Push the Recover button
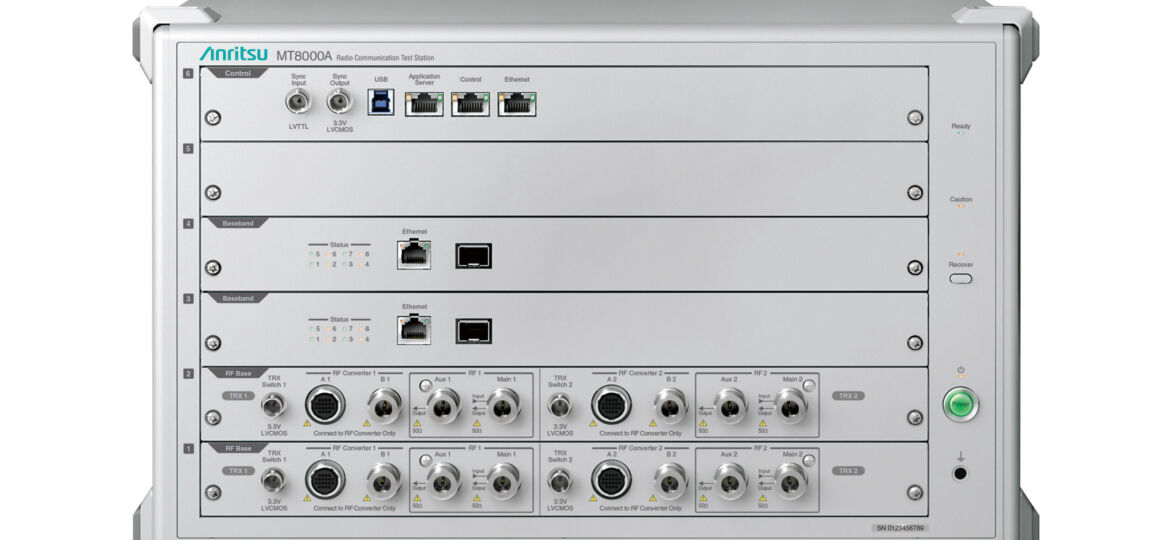1170x540 pixels. pos(961,279)
